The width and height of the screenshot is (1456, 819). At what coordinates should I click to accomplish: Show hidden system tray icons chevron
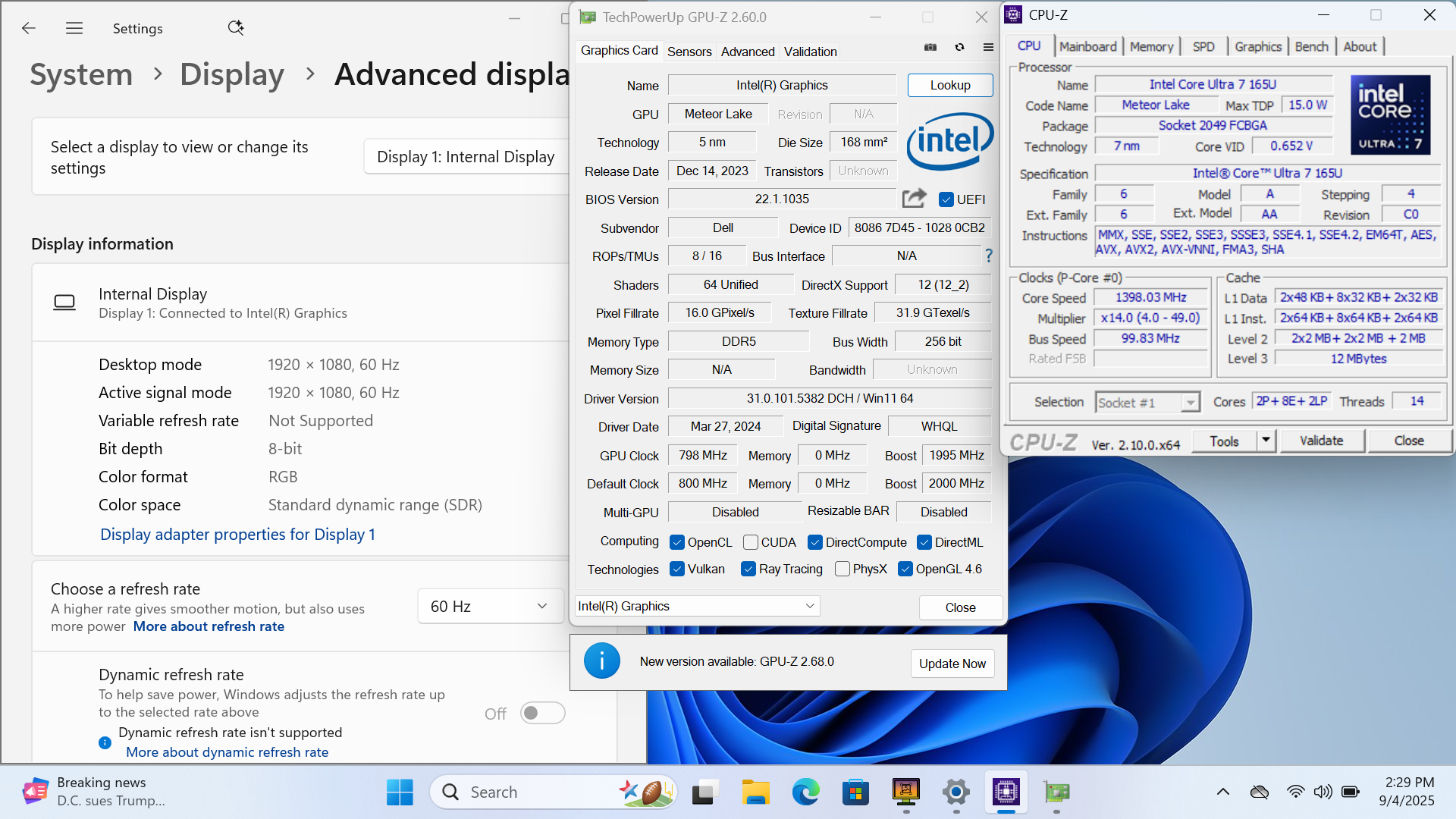pyautogui.click(x=1222, y=792)
